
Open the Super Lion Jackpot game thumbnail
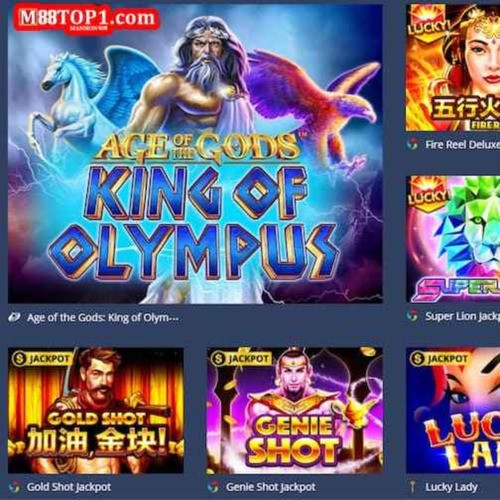click(453, 239)
